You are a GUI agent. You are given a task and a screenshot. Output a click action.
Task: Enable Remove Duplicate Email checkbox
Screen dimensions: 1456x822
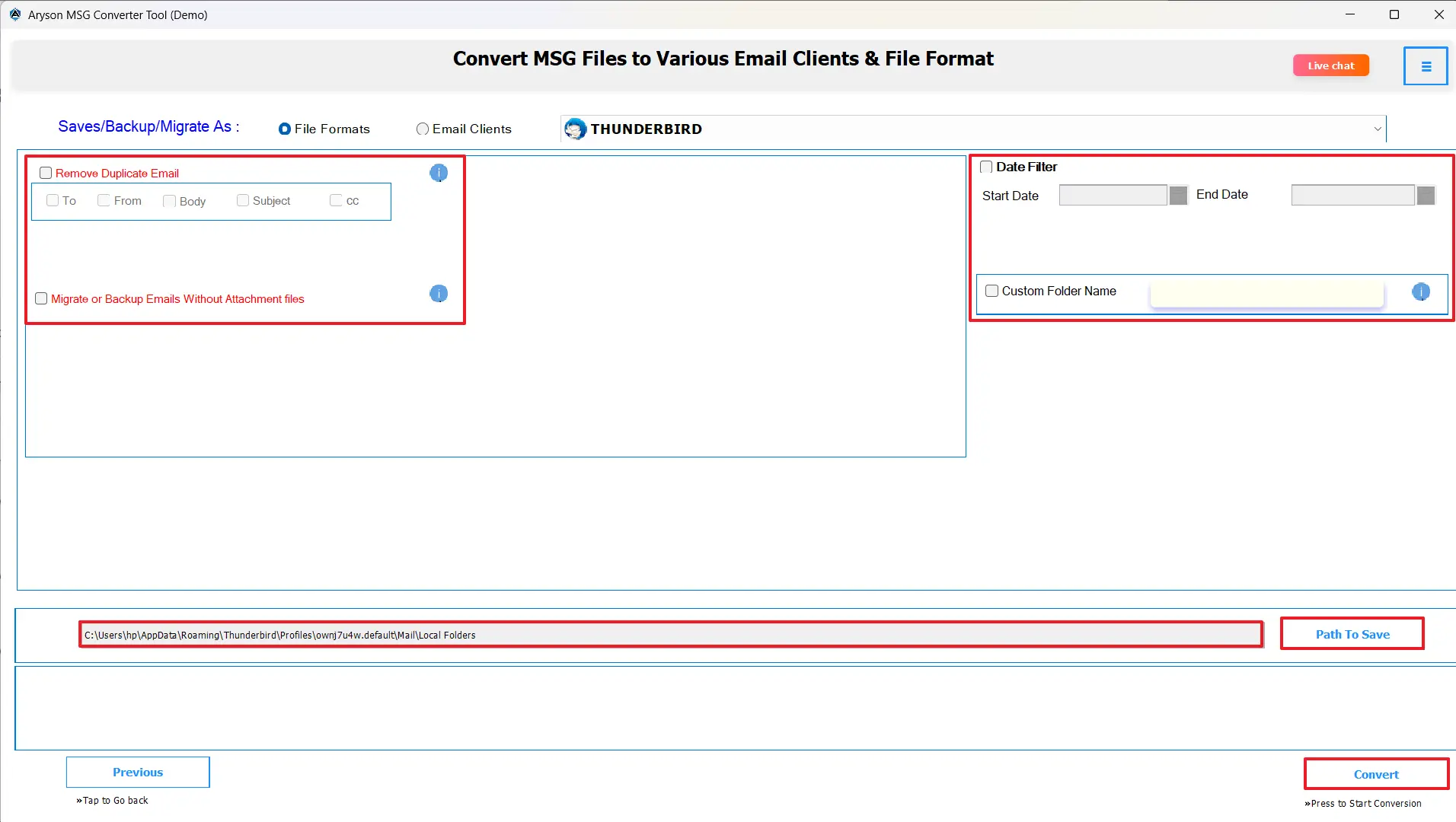pos(46,173)
